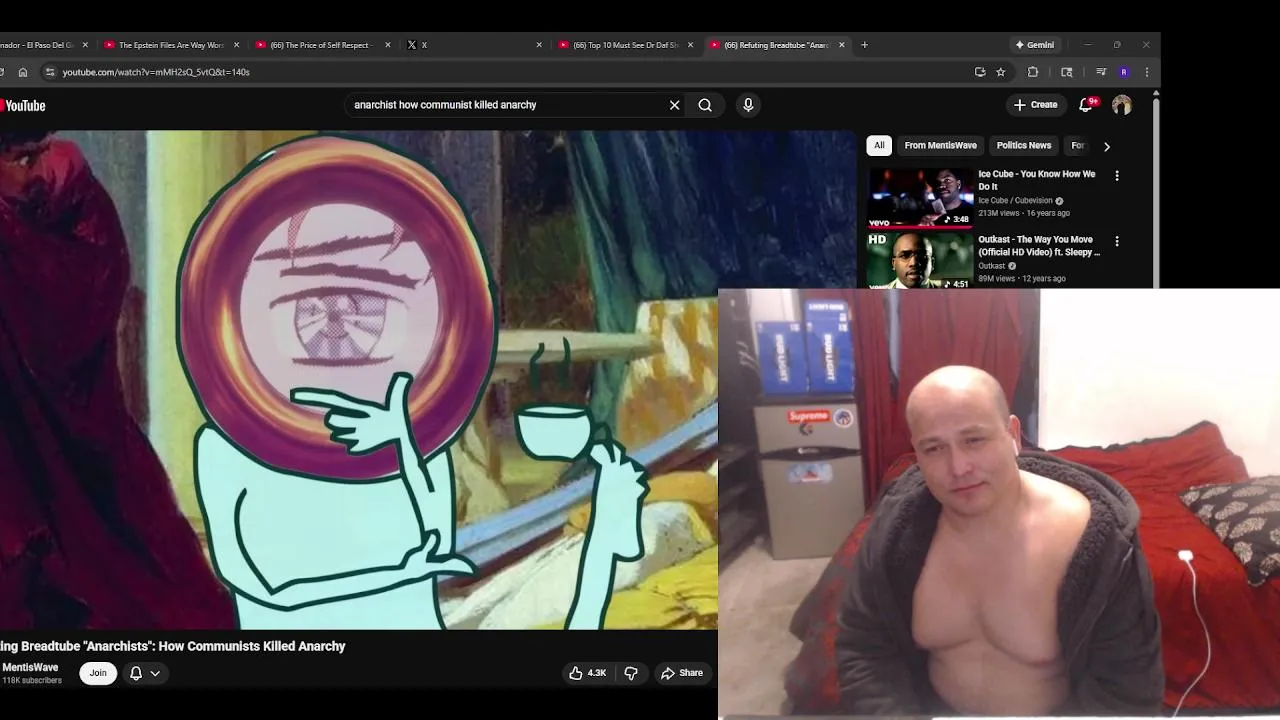Click the page vertical scrollbar
The height and width of the screenshot is (720, 1280).
[x=1156, y=190]
